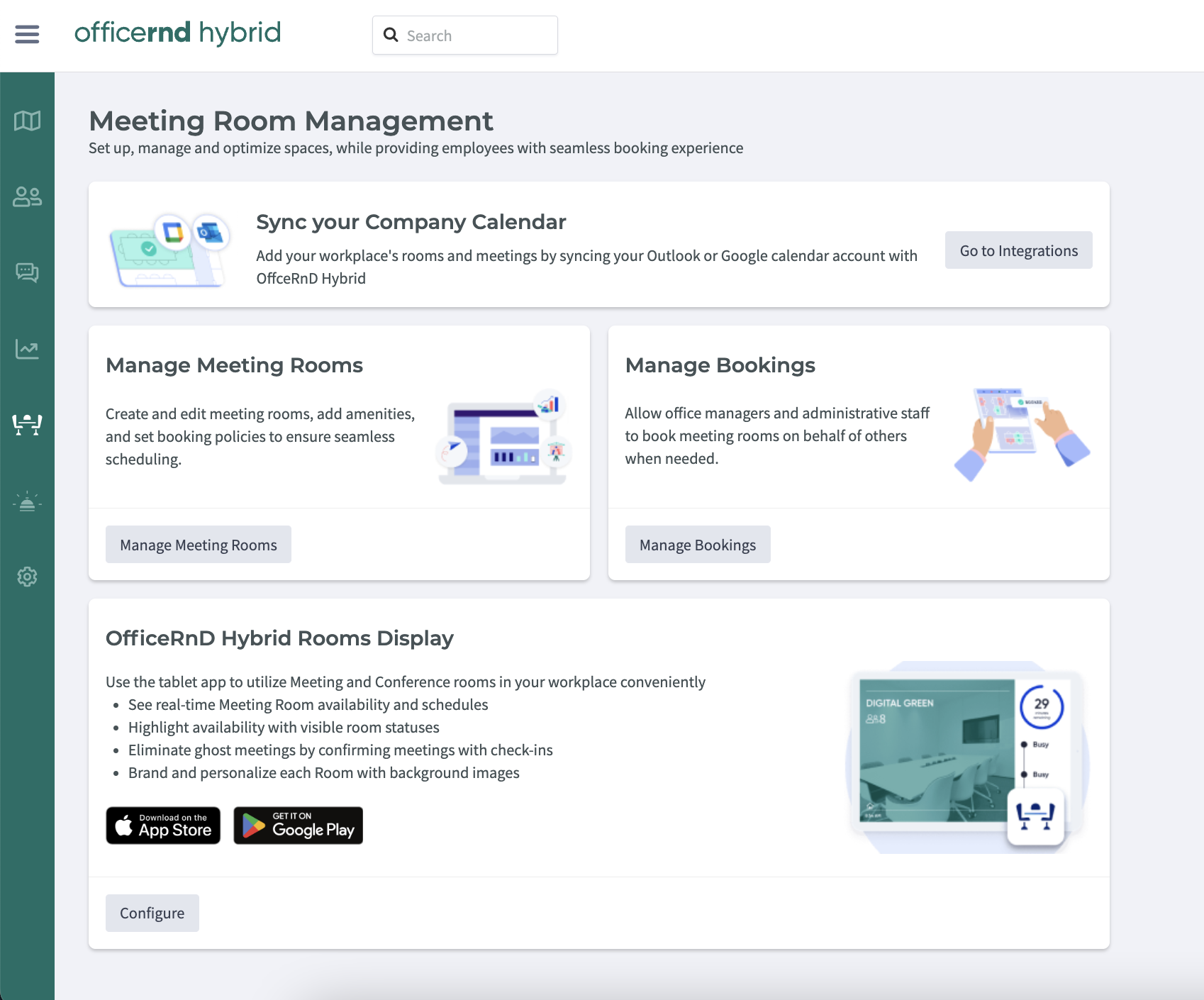The image size is (1204, 1000).
Task: Focus the Search input field
Action: (465, 35)
